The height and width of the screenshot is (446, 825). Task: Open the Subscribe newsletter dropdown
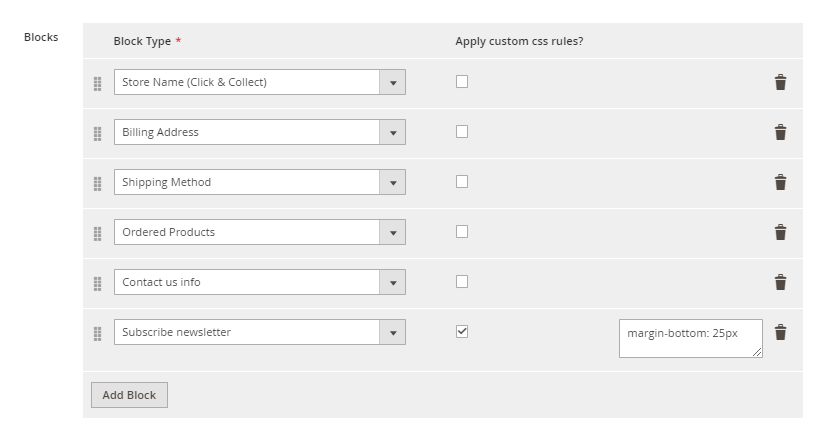pos(259,332)
